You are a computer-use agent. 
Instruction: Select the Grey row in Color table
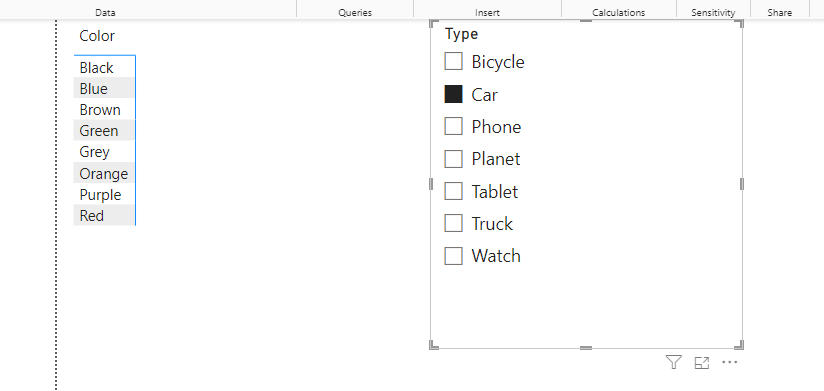click(105, 152)
